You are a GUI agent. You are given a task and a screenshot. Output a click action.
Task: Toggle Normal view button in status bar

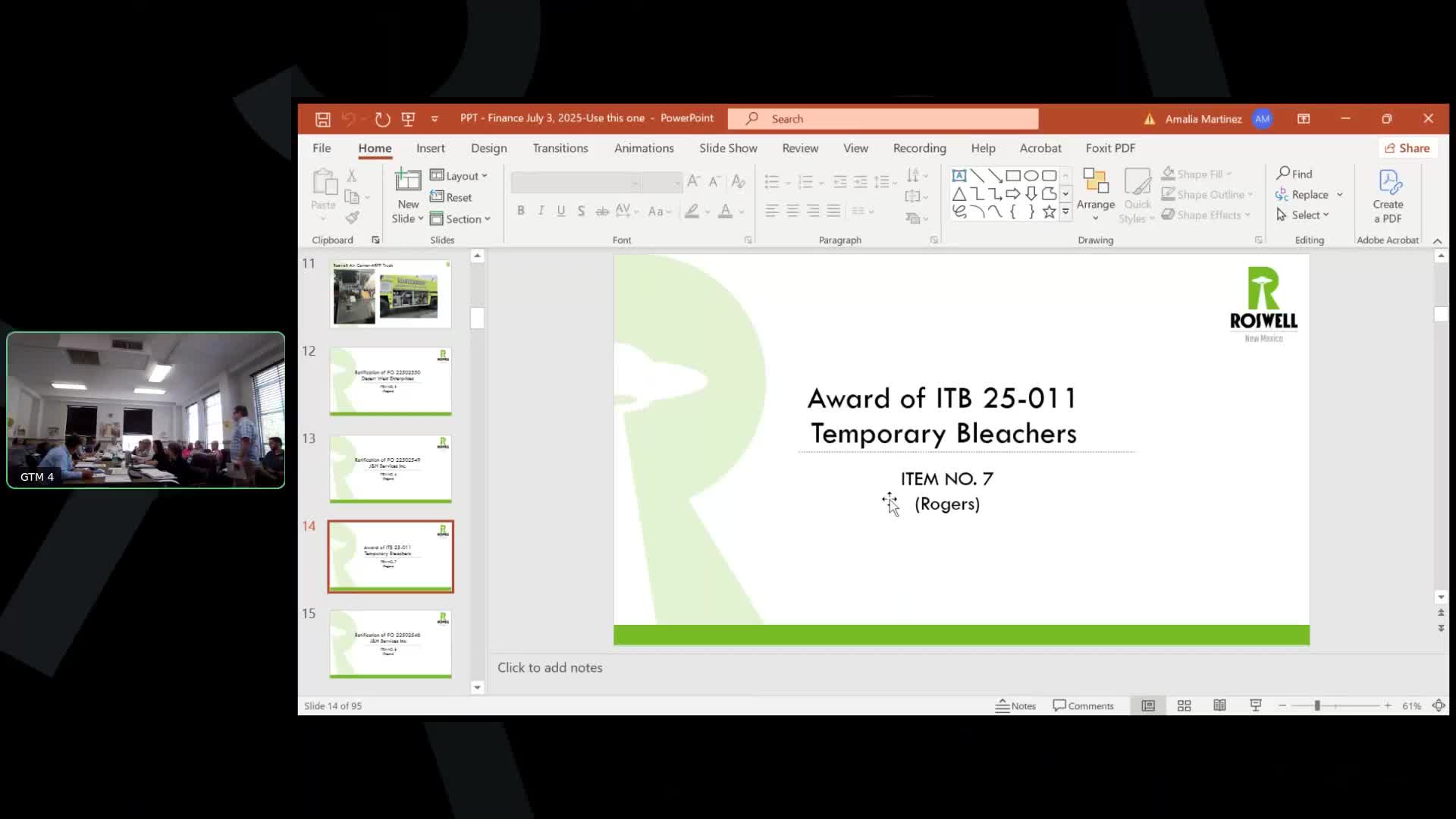1148,705
